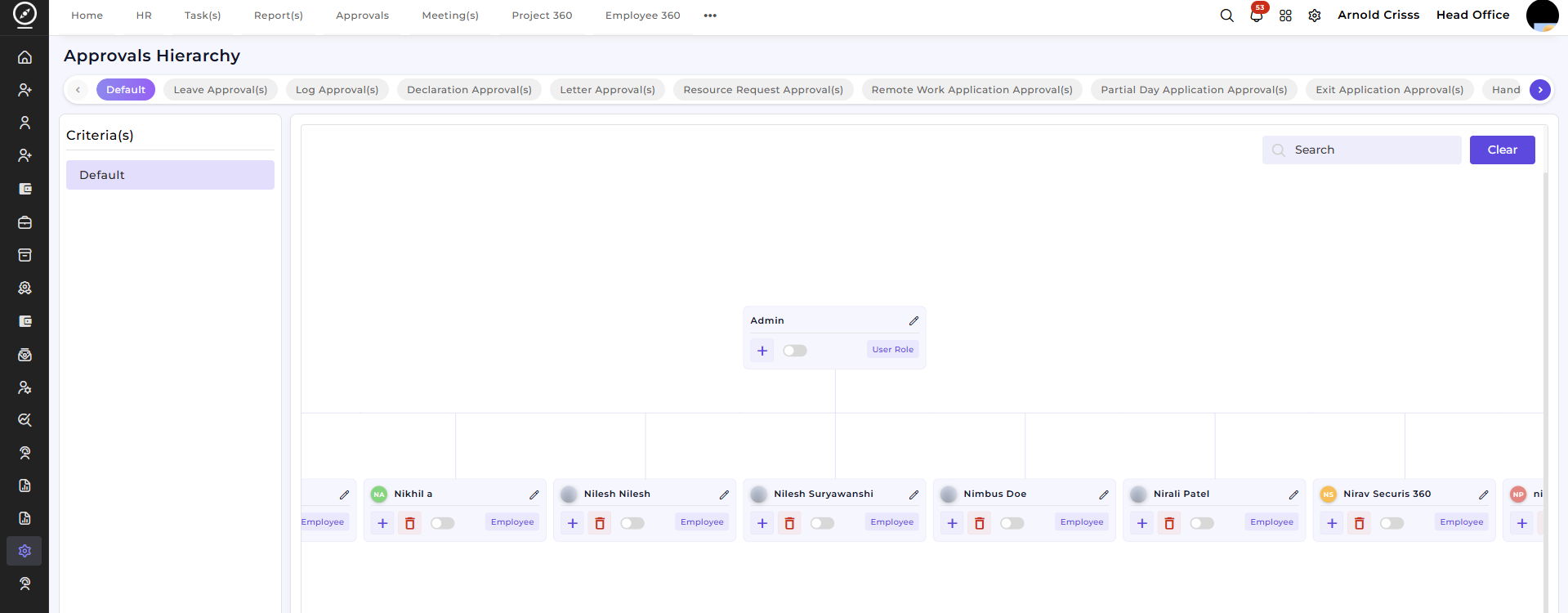
Task: Edit the Nirali Patel card
Action: 1293,494
